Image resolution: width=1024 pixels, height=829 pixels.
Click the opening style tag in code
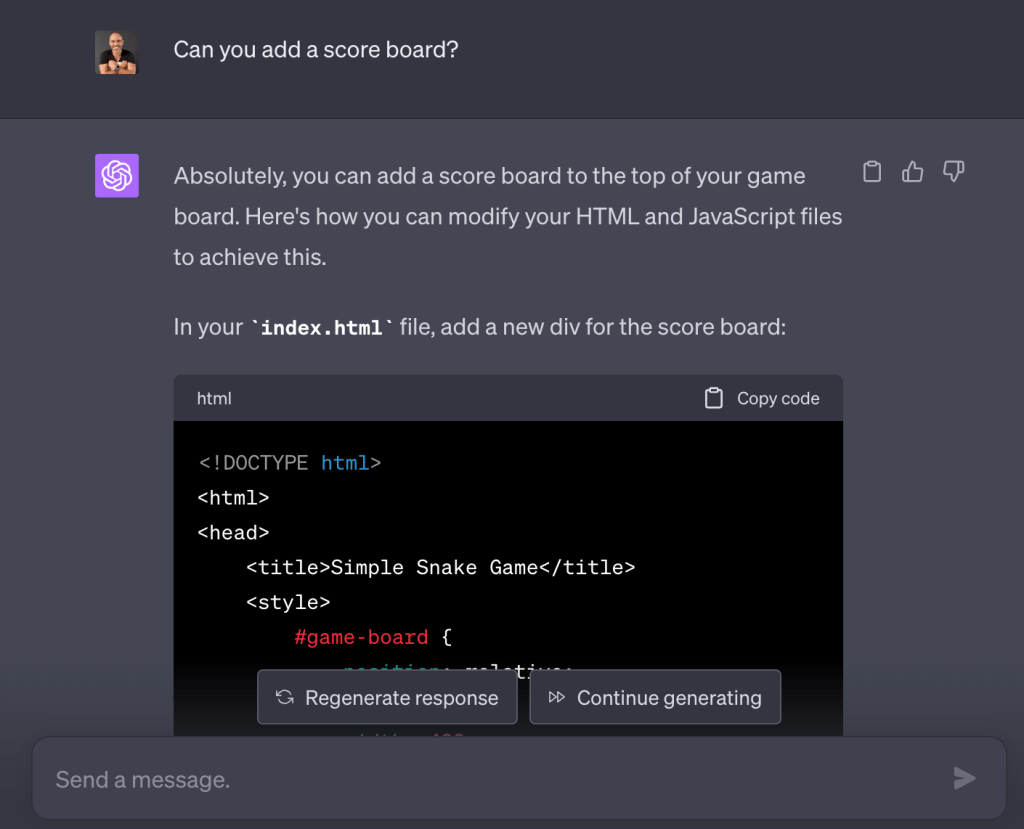(x=288, y=602)
